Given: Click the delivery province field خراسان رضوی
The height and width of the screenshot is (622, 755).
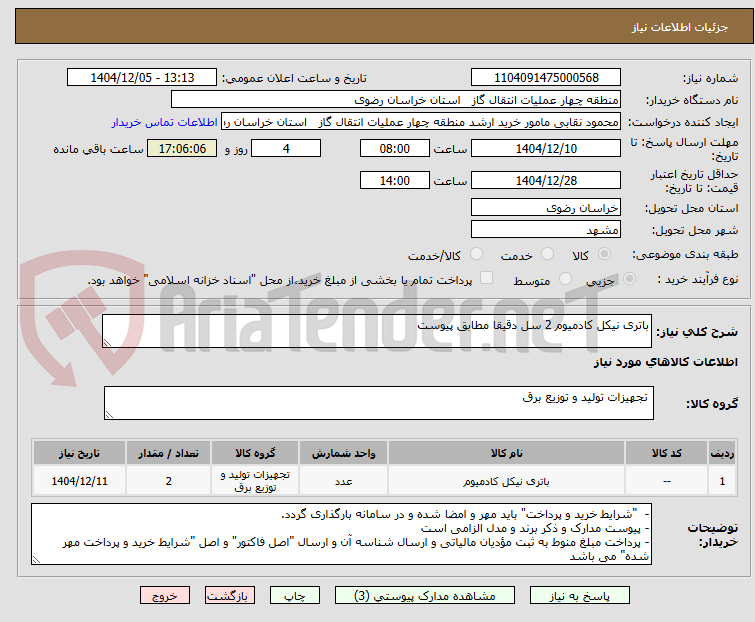Looking at the screenshot, I should (546, 207).
